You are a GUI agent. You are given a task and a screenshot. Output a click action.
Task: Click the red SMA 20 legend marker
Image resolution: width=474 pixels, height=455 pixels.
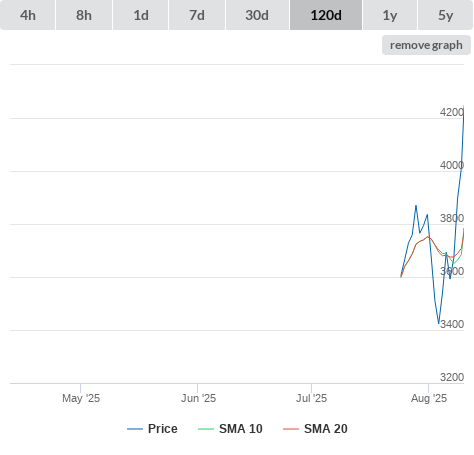(x=291, y=429)
